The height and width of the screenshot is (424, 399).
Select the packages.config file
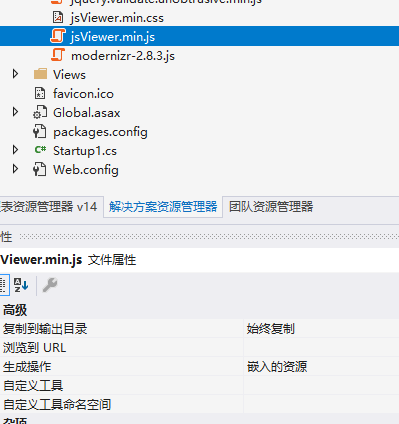pyautogui.click(x=100, y=132)
